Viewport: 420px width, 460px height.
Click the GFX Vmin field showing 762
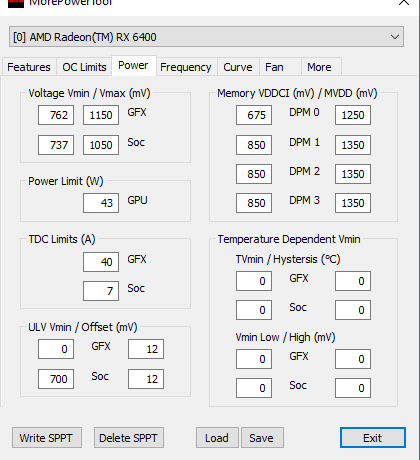click(x=56, y=115)
